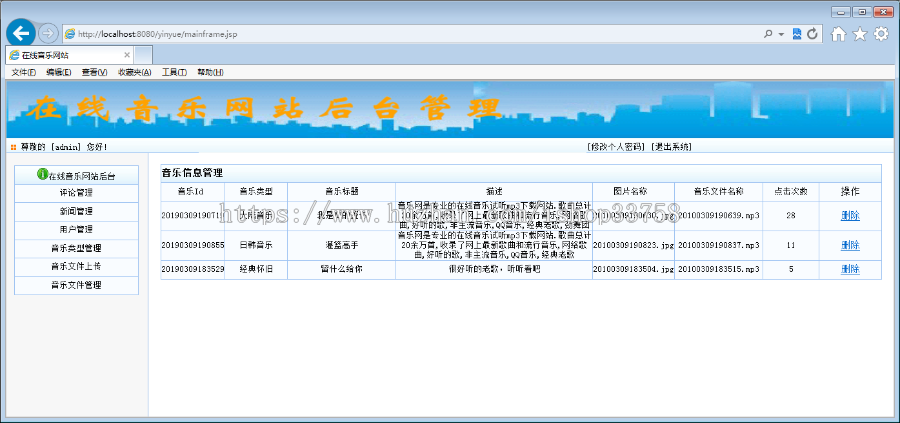Image resolution: width=900 pixels, height=423 pixels.
Task: Click the 灌篮高手 title cell
Action: [x=342, y=245]
